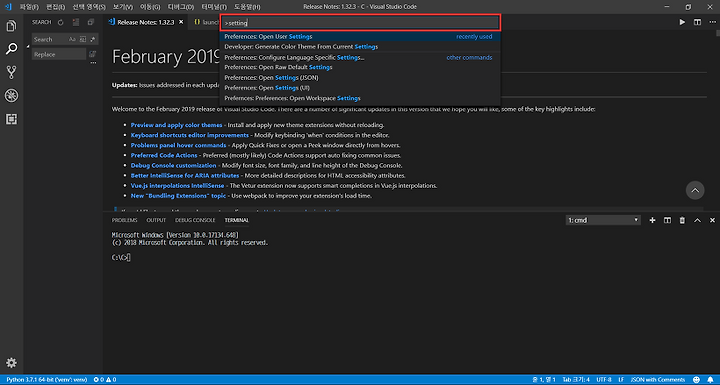The image size is (720, 385).
Task: Close the terminal panel
Action: [x=712, y=220]
